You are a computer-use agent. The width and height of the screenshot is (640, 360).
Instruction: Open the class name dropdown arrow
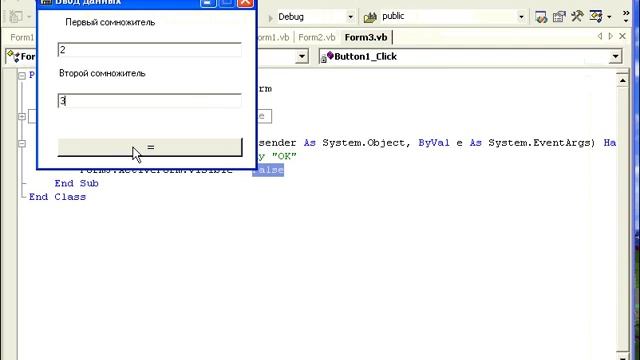pyautogui.click(x=302, y=56)
